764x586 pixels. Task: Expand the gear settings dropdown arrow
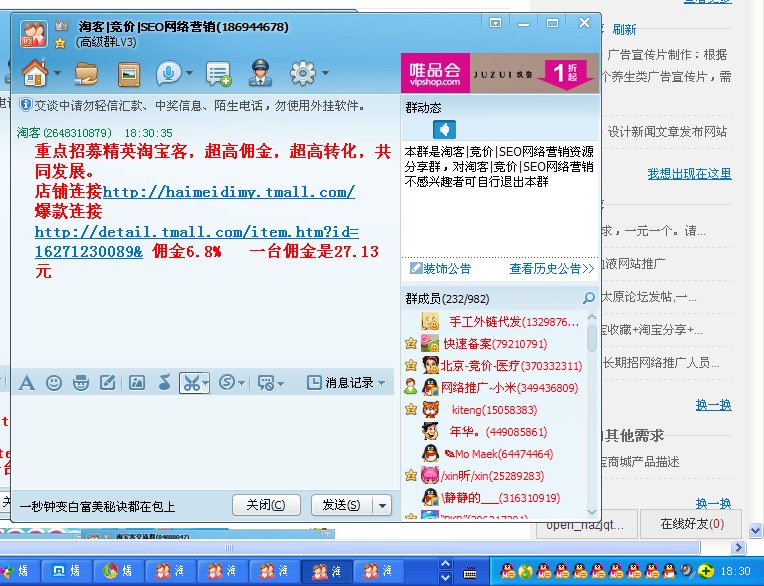(x=325, y=74)
